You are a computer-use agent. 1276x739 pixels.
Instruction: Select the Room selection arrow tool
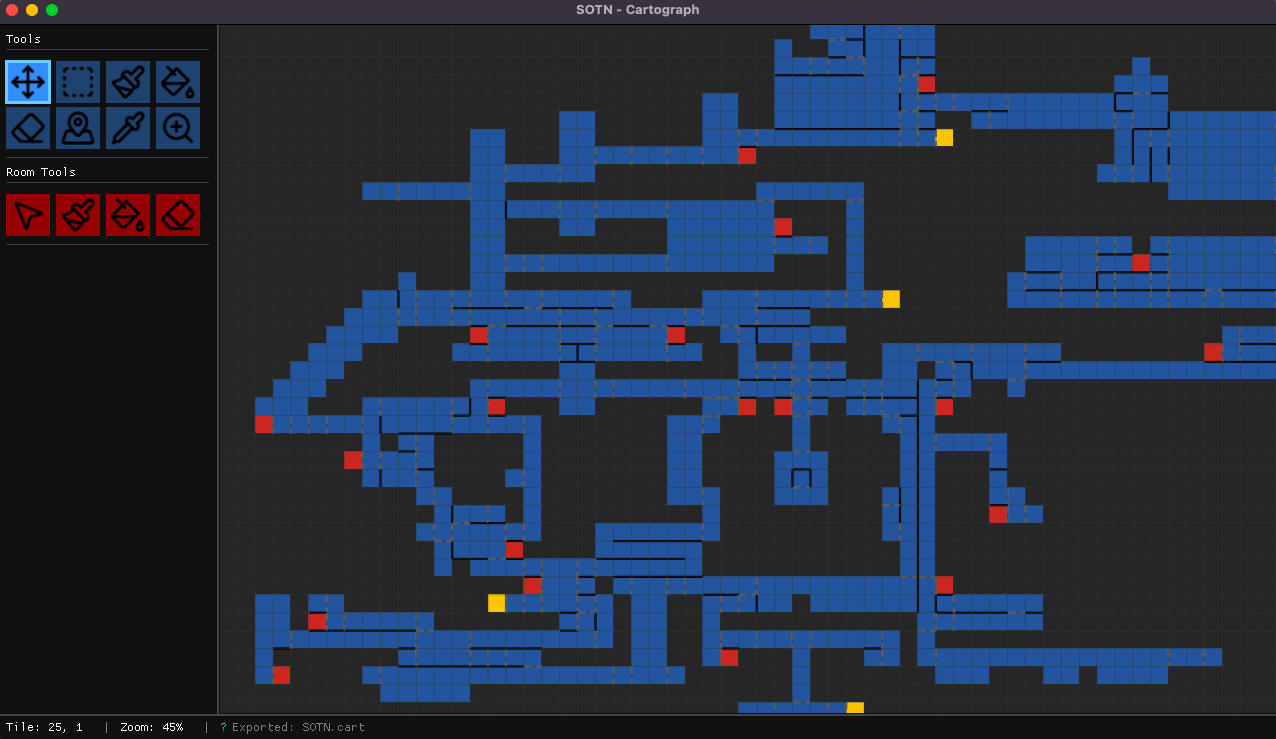(x=28, y=214)
